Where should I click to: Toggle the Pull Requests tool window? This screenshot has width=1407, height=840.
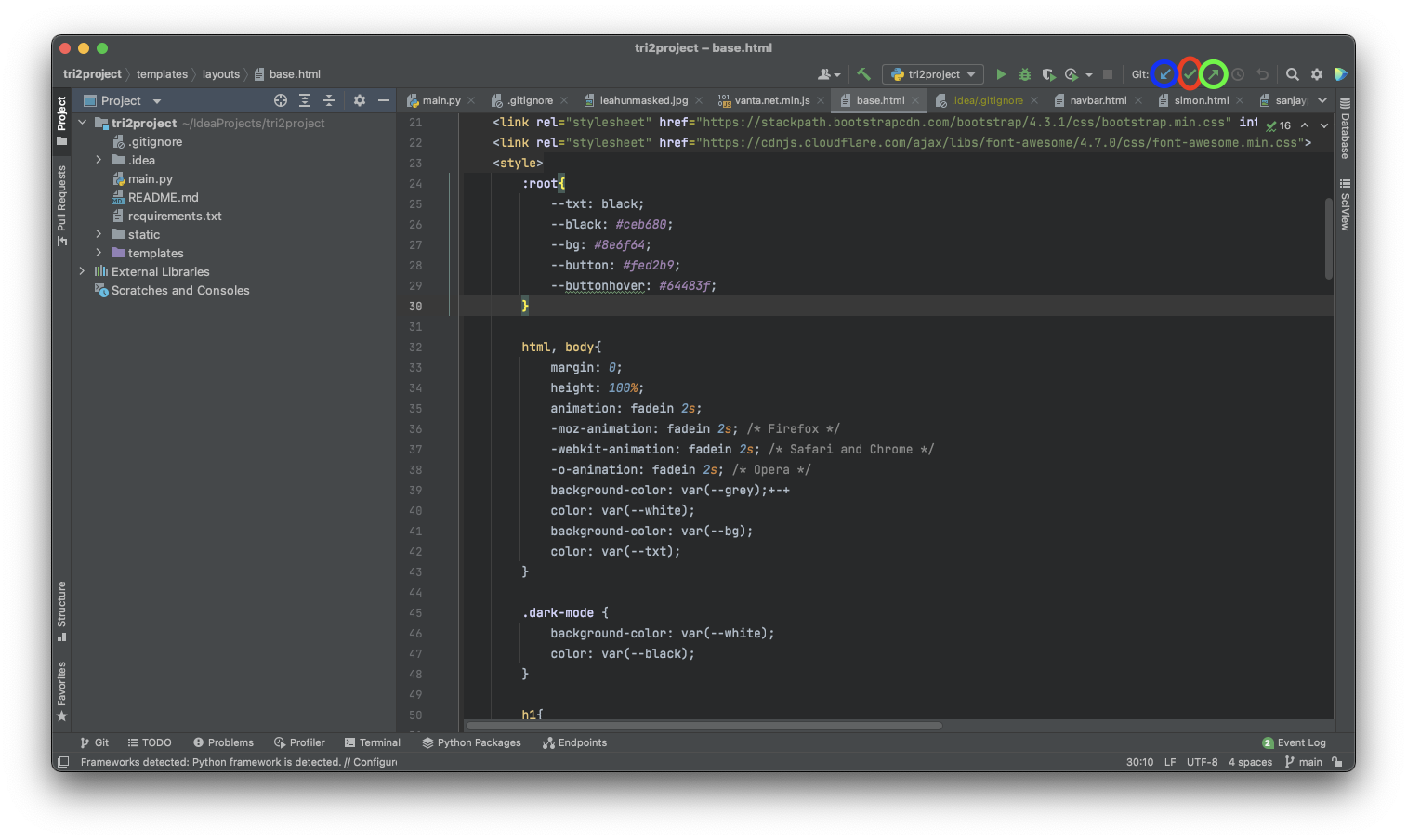click(61, 205)
